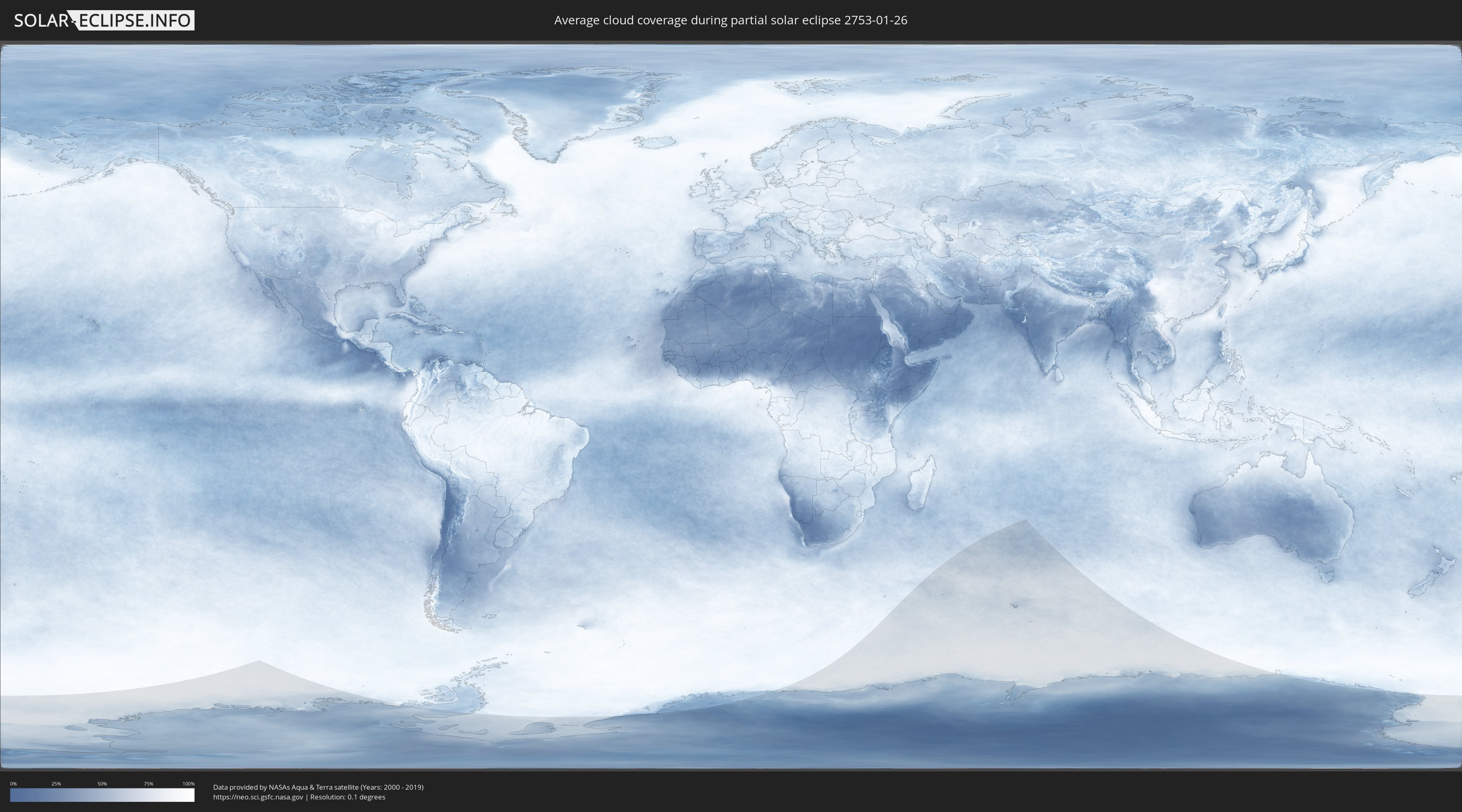Click the 0% legend label
This screenshot has width=1462, height=812.
(13, 784)
